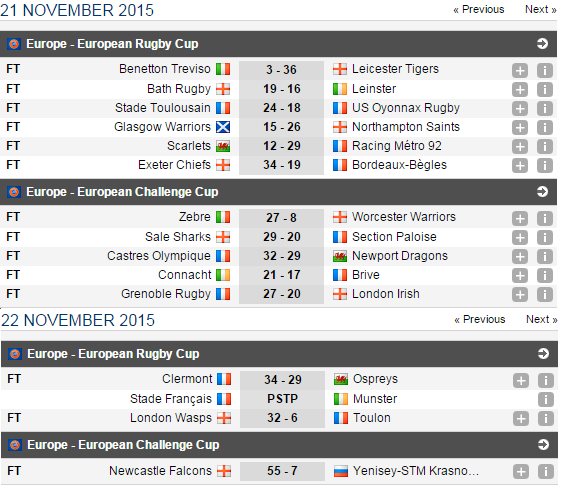
Task: Click plus icon for Bath Rugby vs Leinster
Action: click(520, 89)
